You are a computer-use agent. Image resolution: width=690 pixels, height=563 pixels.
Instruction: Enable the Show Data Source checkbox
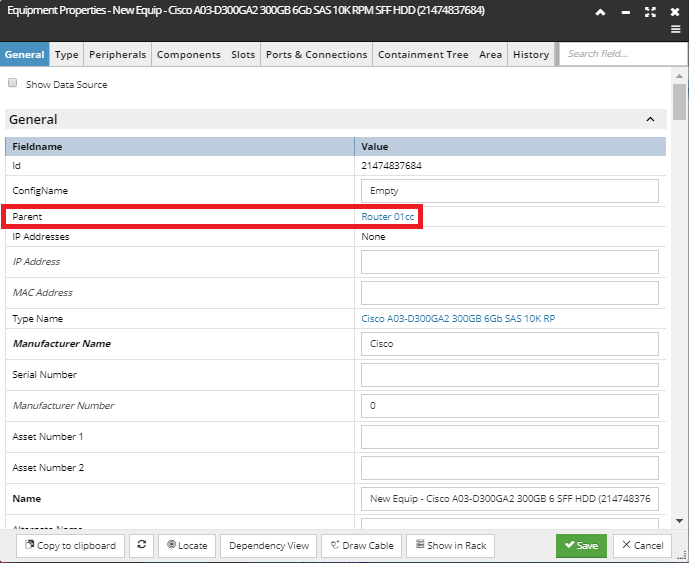point(12,83)
